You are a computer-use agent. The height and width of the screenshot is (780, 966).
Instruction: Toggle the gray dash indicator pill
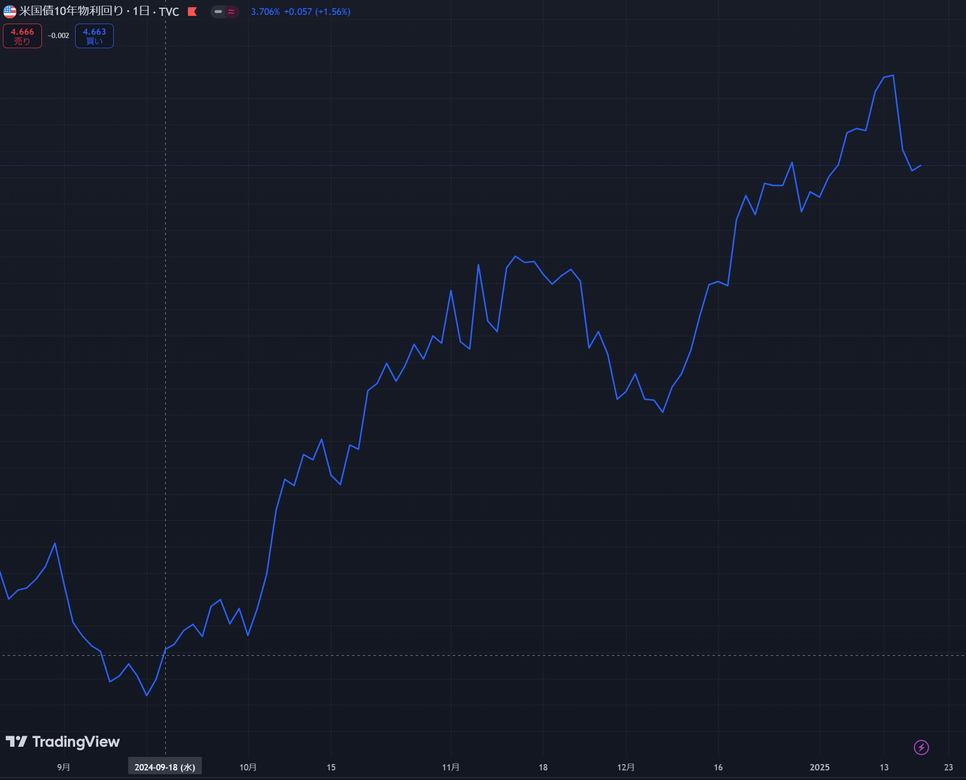(x=218, y=12)
